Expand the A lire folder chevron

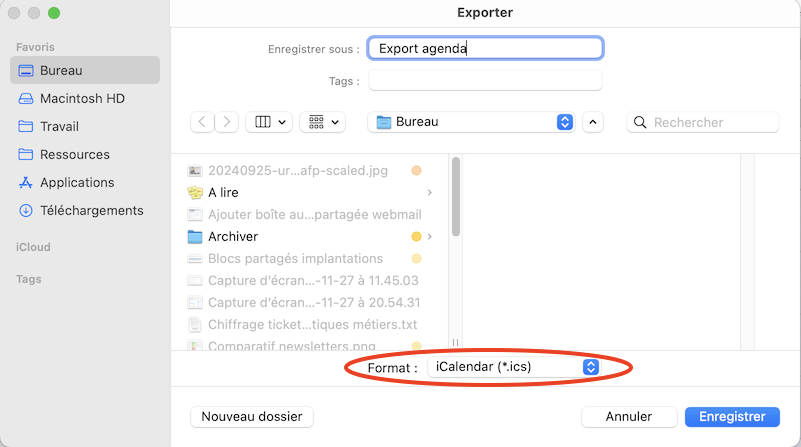tap(429, 192)
